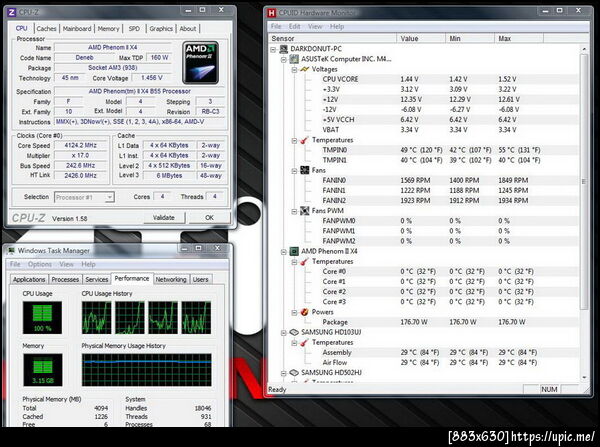The image size is (600, 447).
Task: Collapse motherboard Temperatures node in HWMonitor
Action: tap(294, 140)
